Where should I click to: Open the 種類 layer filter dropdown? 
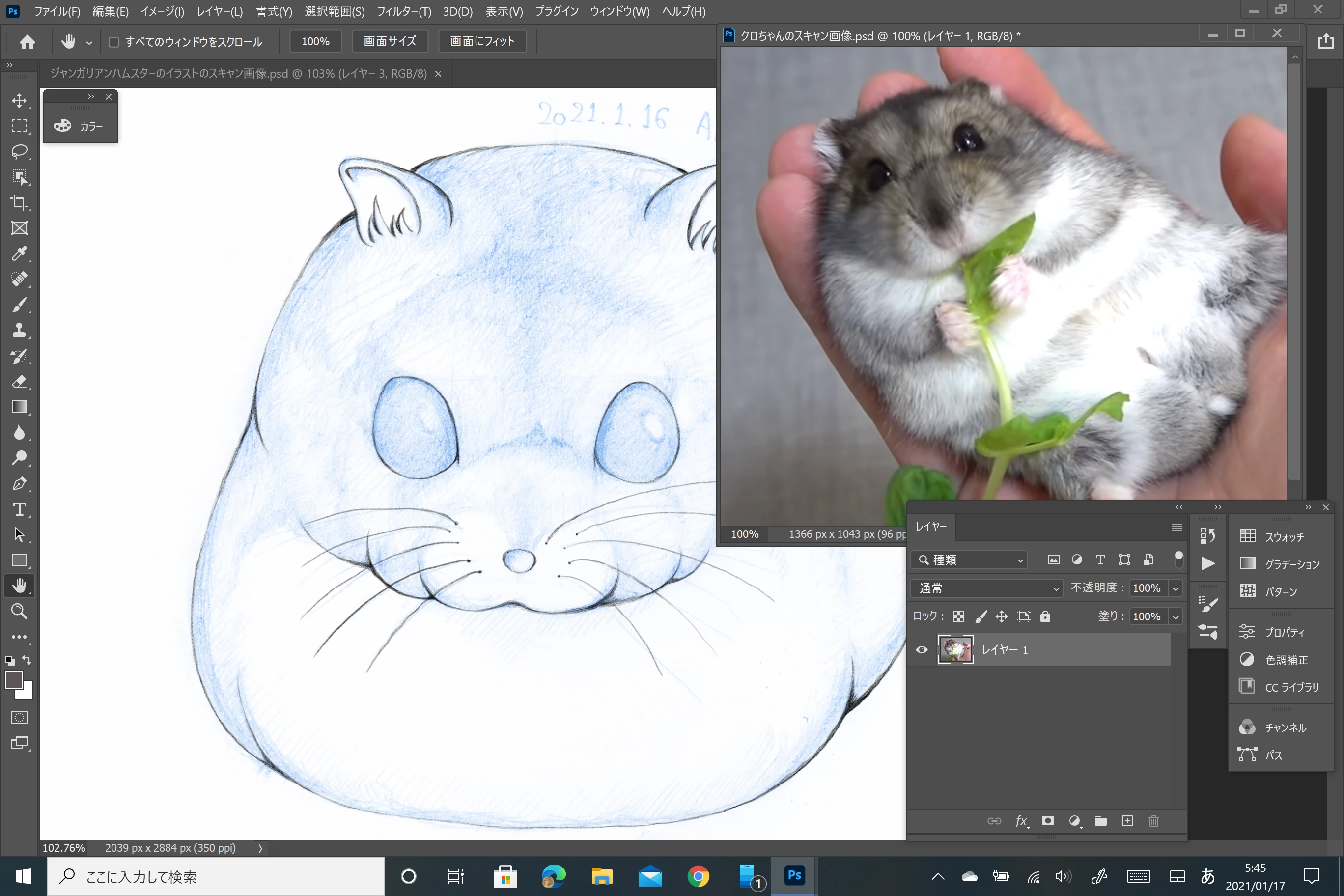coord(969,560)
